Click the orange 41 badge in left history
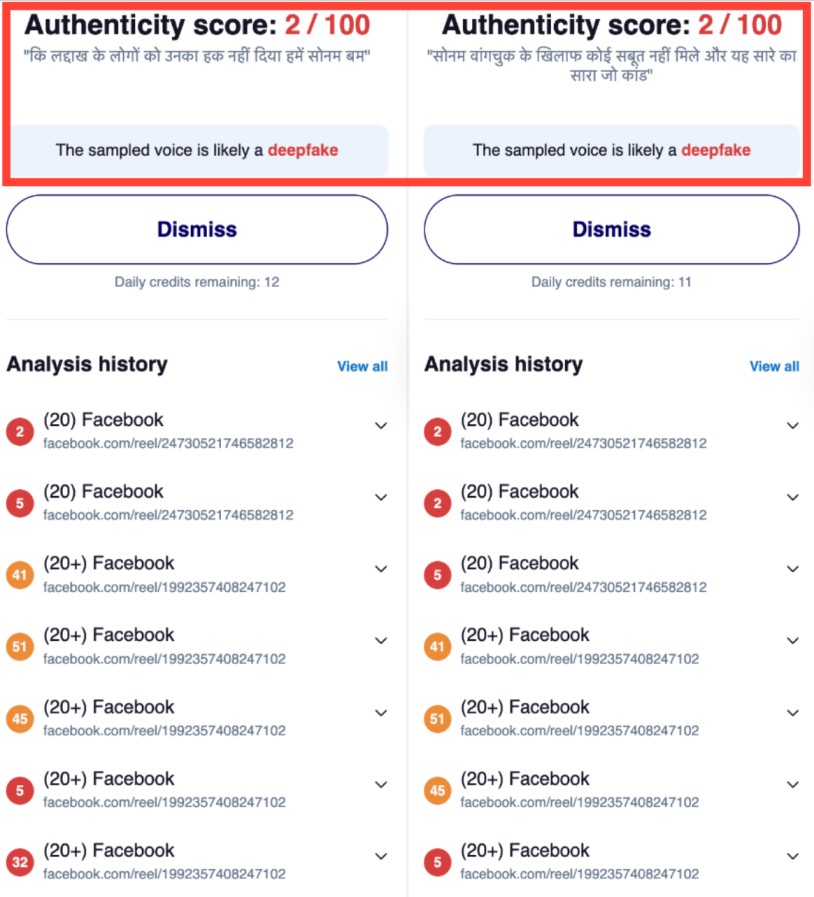This screenshot has width=814, height=897. [20, 575]
